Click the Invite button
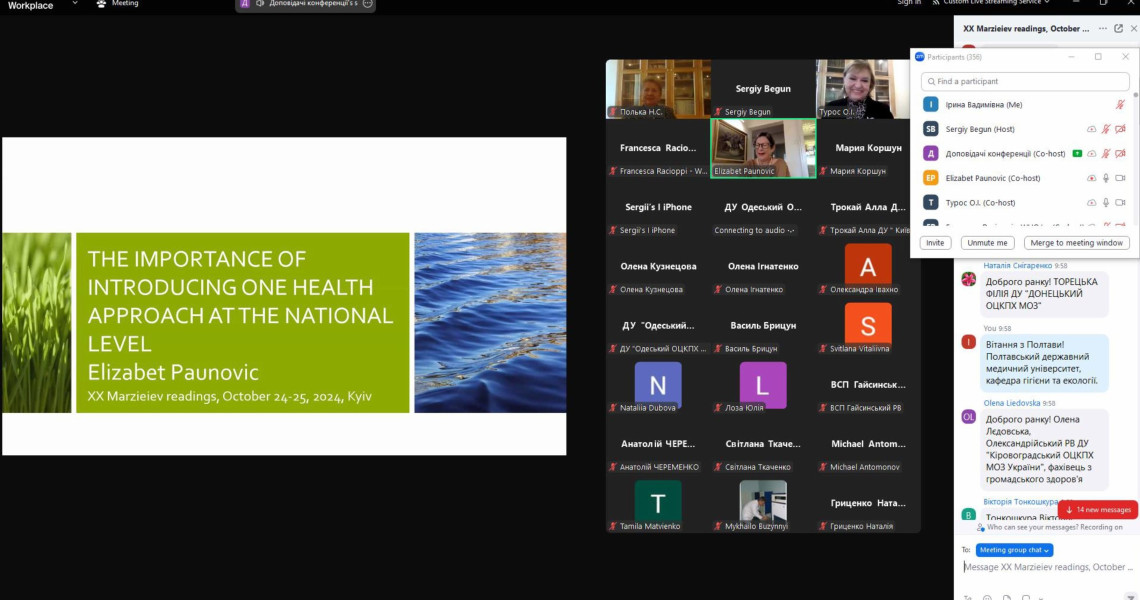The height and width of the screenshot is (600, 1140). (x=935, y=243)
